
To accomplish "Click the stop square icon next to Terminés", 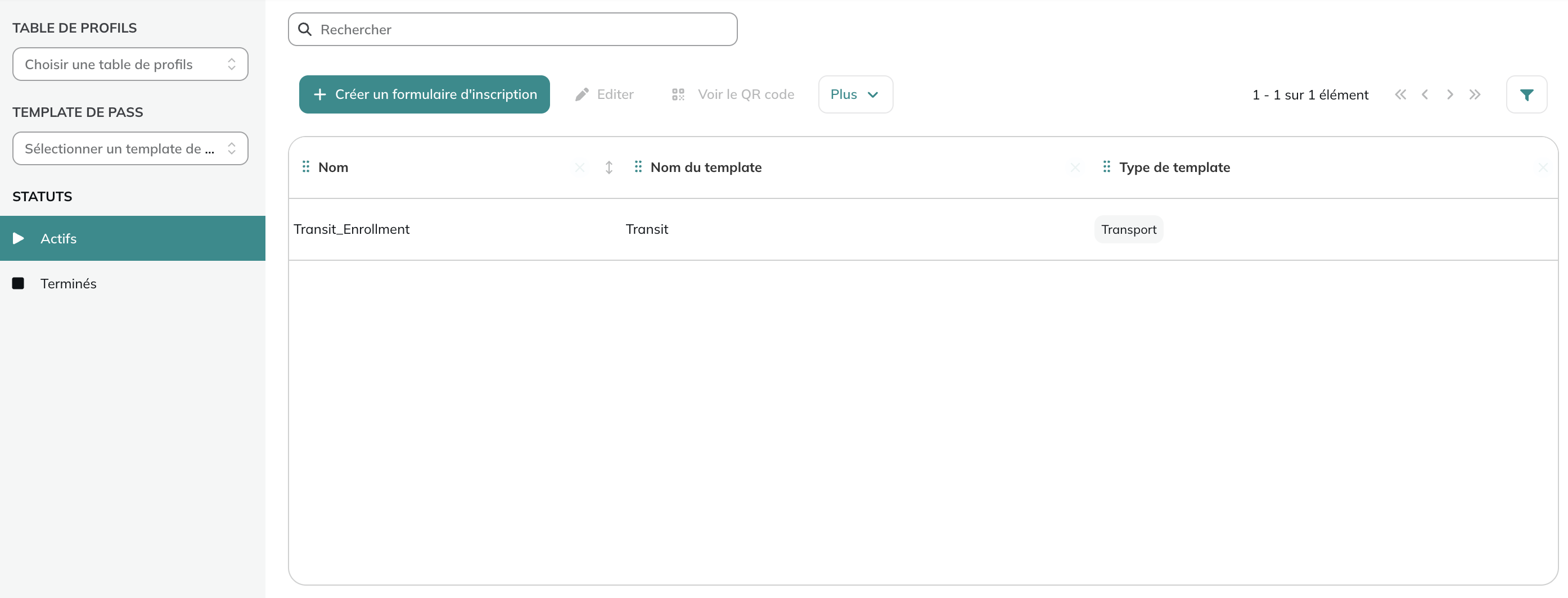I will tap(18, 283).
